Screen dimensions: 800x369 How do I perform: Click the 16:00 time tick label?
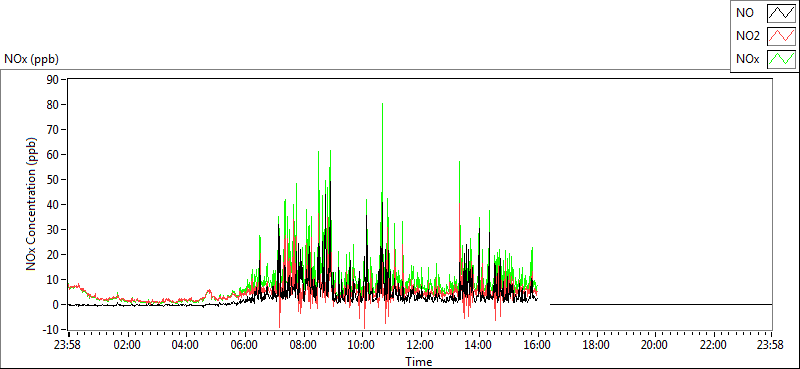(538, 345)
